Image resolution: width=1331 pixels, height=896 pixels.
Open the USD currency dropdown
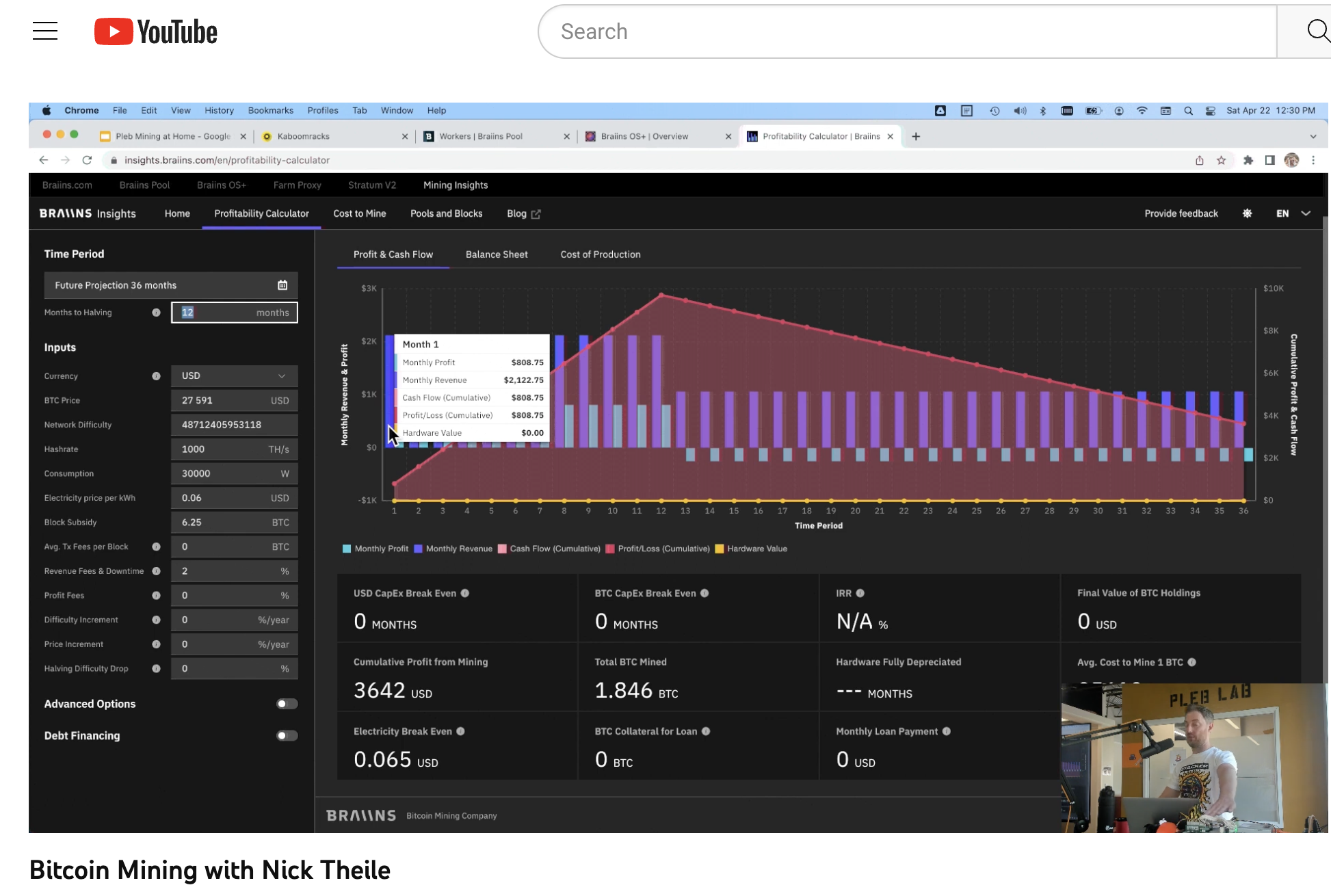pos(234,376)
